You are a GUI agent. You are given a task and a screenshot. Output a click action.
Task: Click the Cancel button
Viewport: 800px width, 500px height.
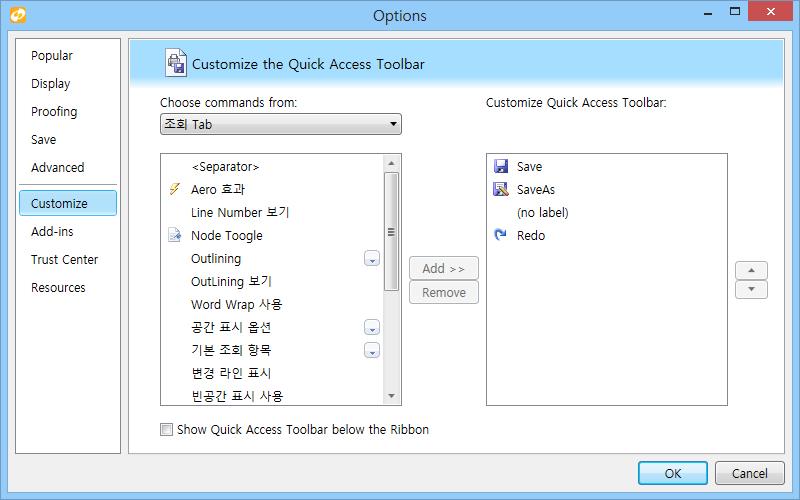point(749,473)
